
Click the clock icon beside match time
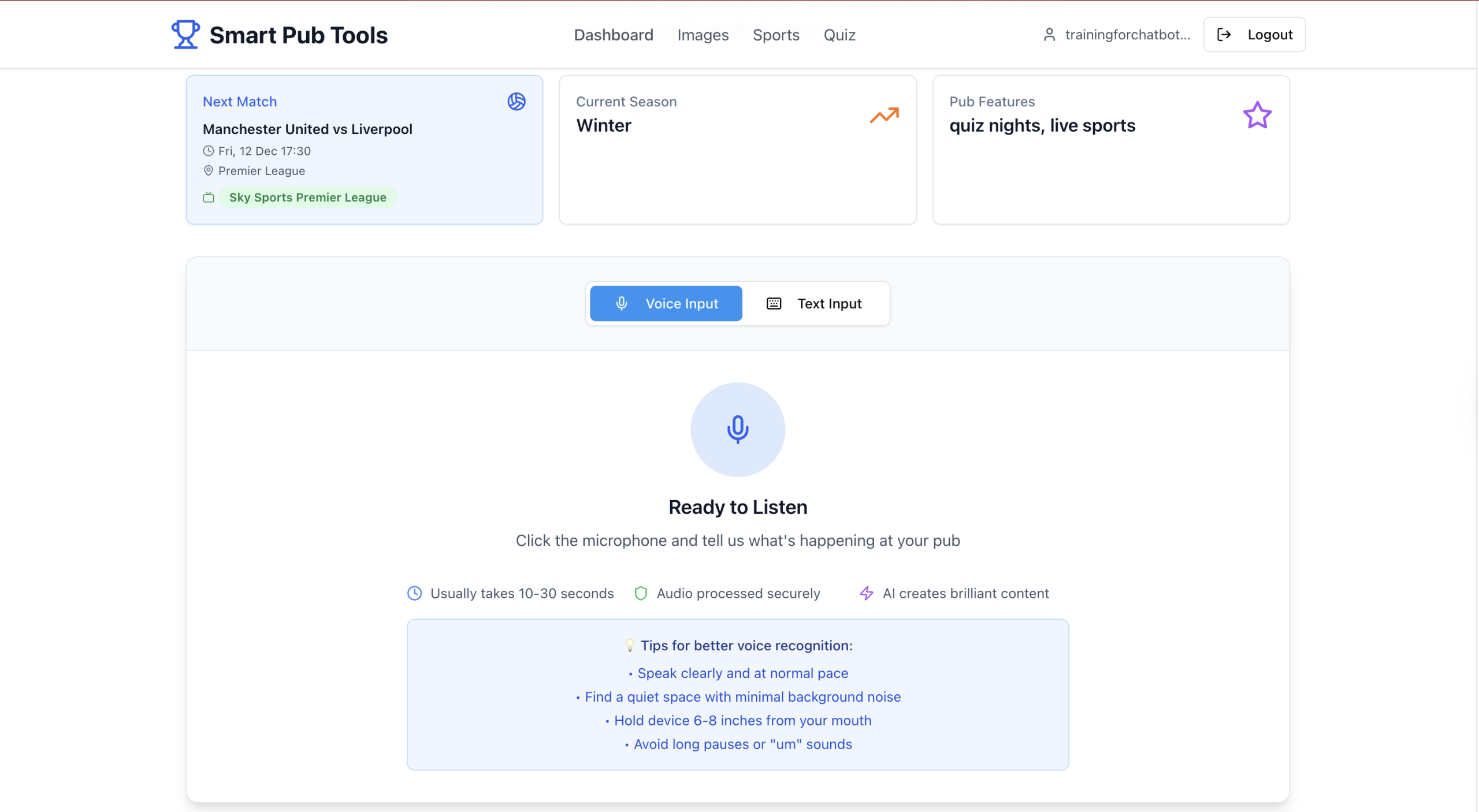pyautogui.click(x=209, y=151)
